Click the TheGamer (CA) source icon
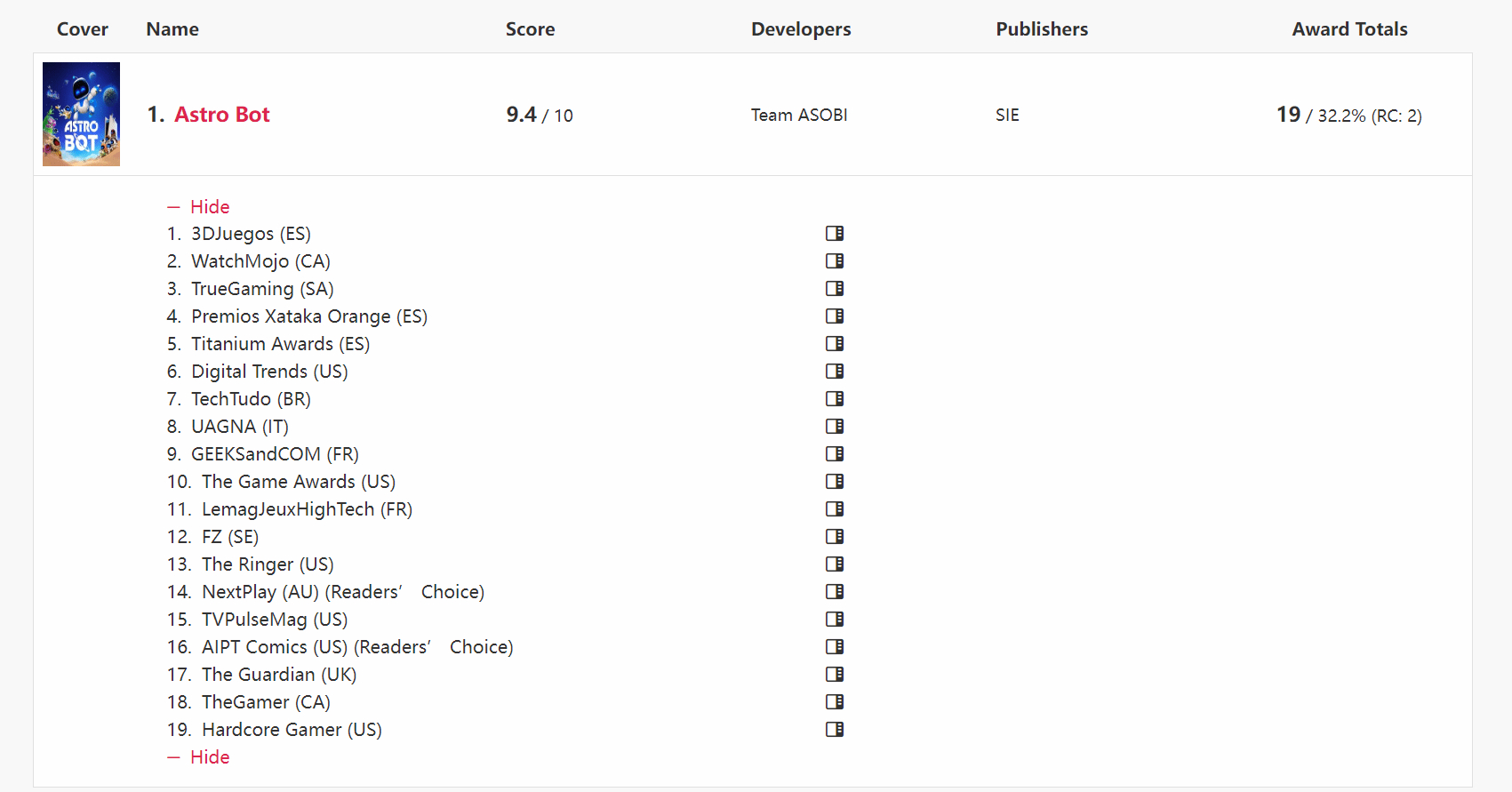 pyautogui.click(x=834, y=702)
